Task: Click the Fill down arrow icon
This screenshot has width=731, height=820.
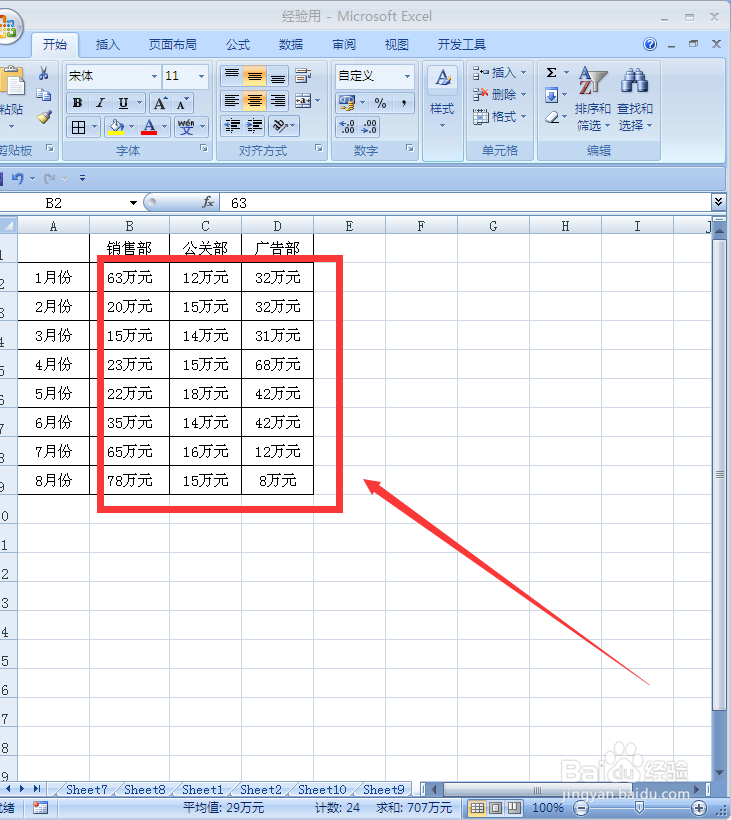Action: coord(551,95)
